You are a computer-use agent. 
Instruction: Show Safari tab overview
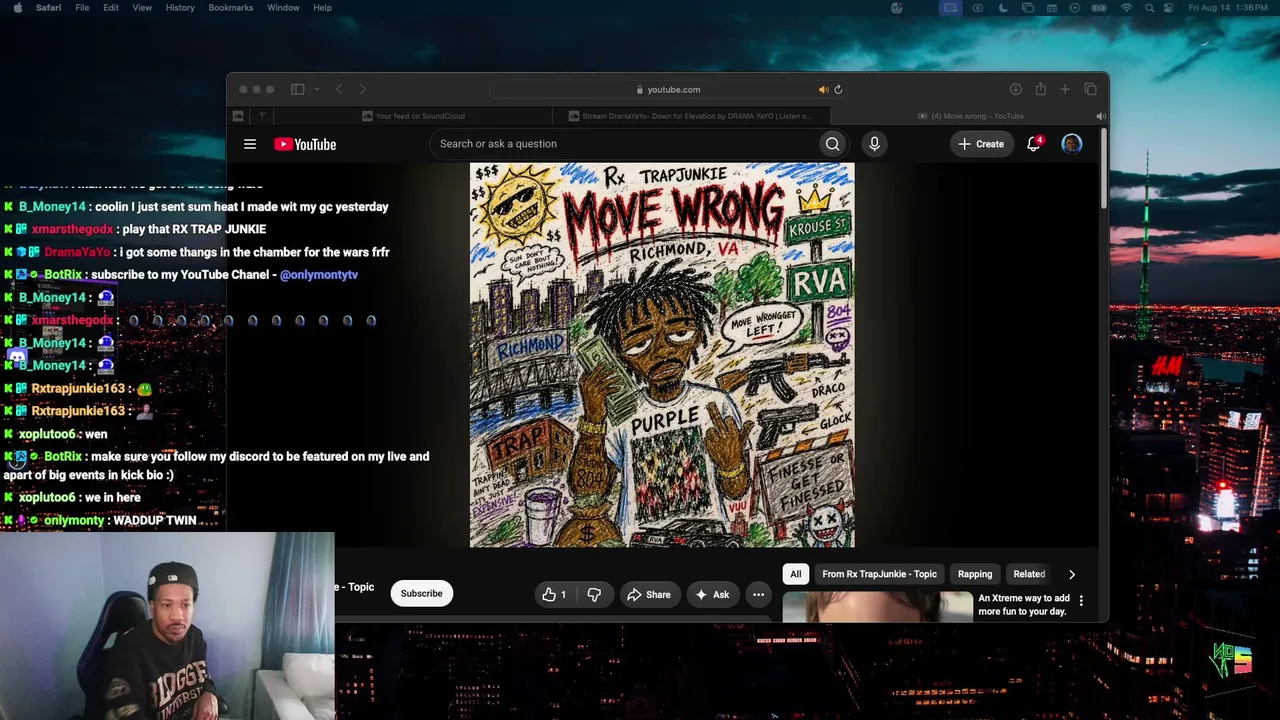[x=1090, y=90]
